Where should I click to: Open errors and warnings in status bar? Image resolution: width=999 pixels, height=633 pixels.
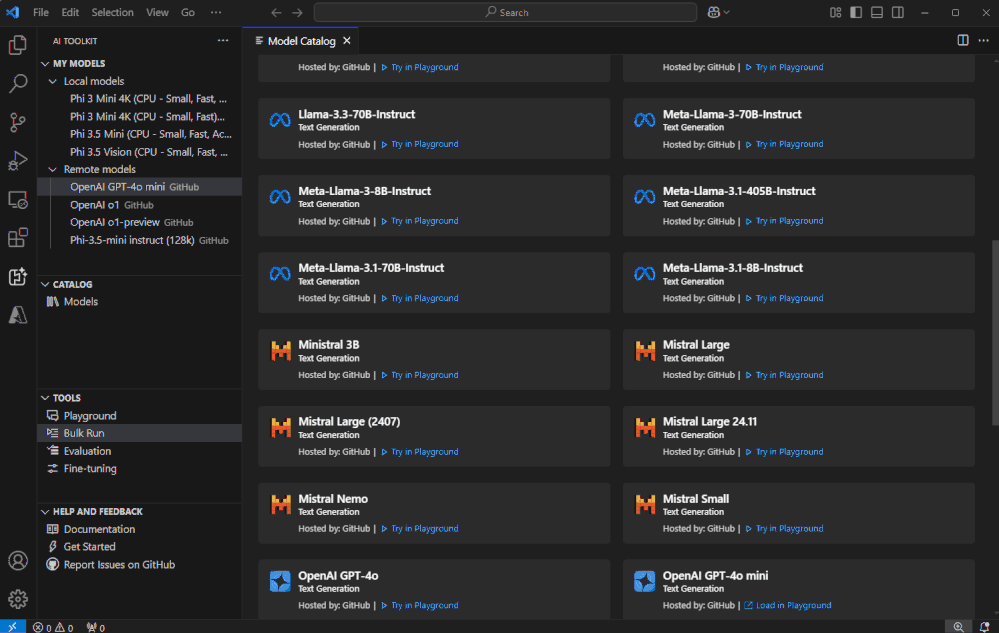[53, 627]
